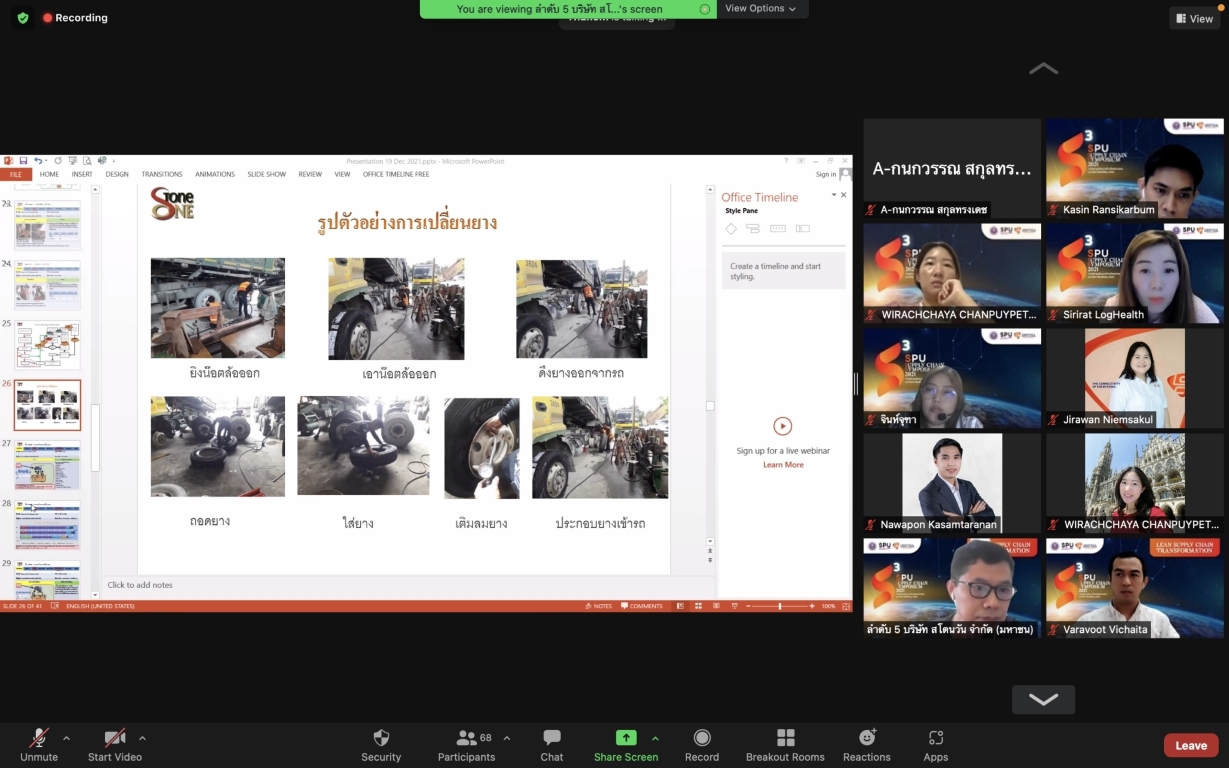Expand the arrow next to Participants

click(x=506, y=738)
